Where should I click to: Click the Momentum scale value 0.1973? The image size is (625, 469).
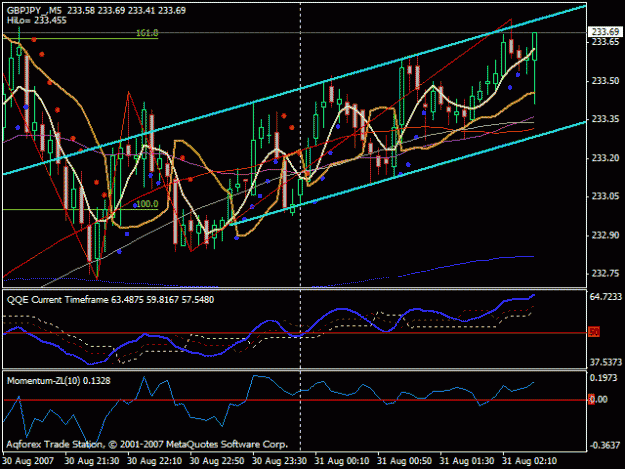[x=603, y=378]
